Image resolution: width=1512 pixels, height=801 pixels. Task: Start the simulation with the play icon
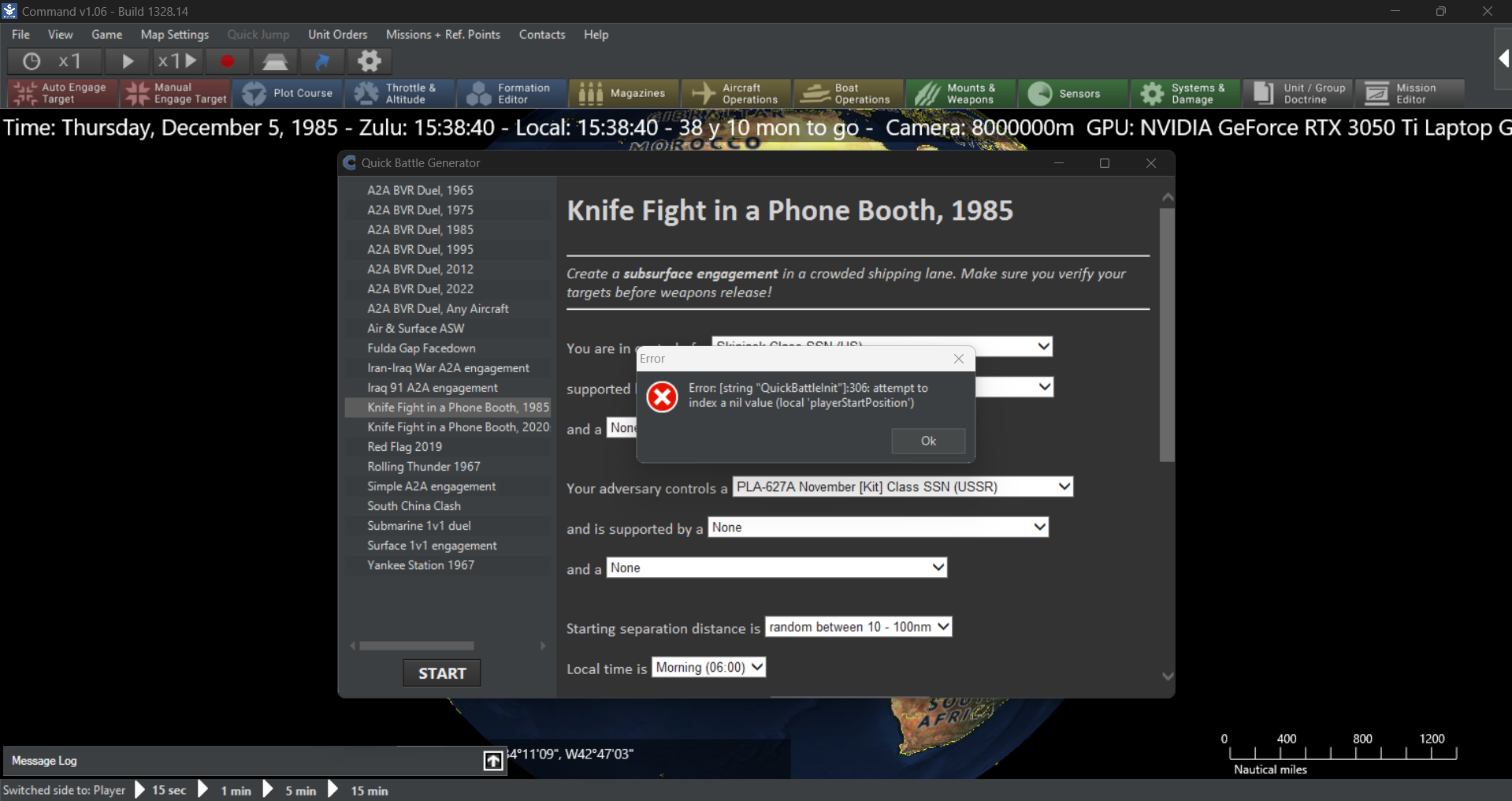(128, 61)
